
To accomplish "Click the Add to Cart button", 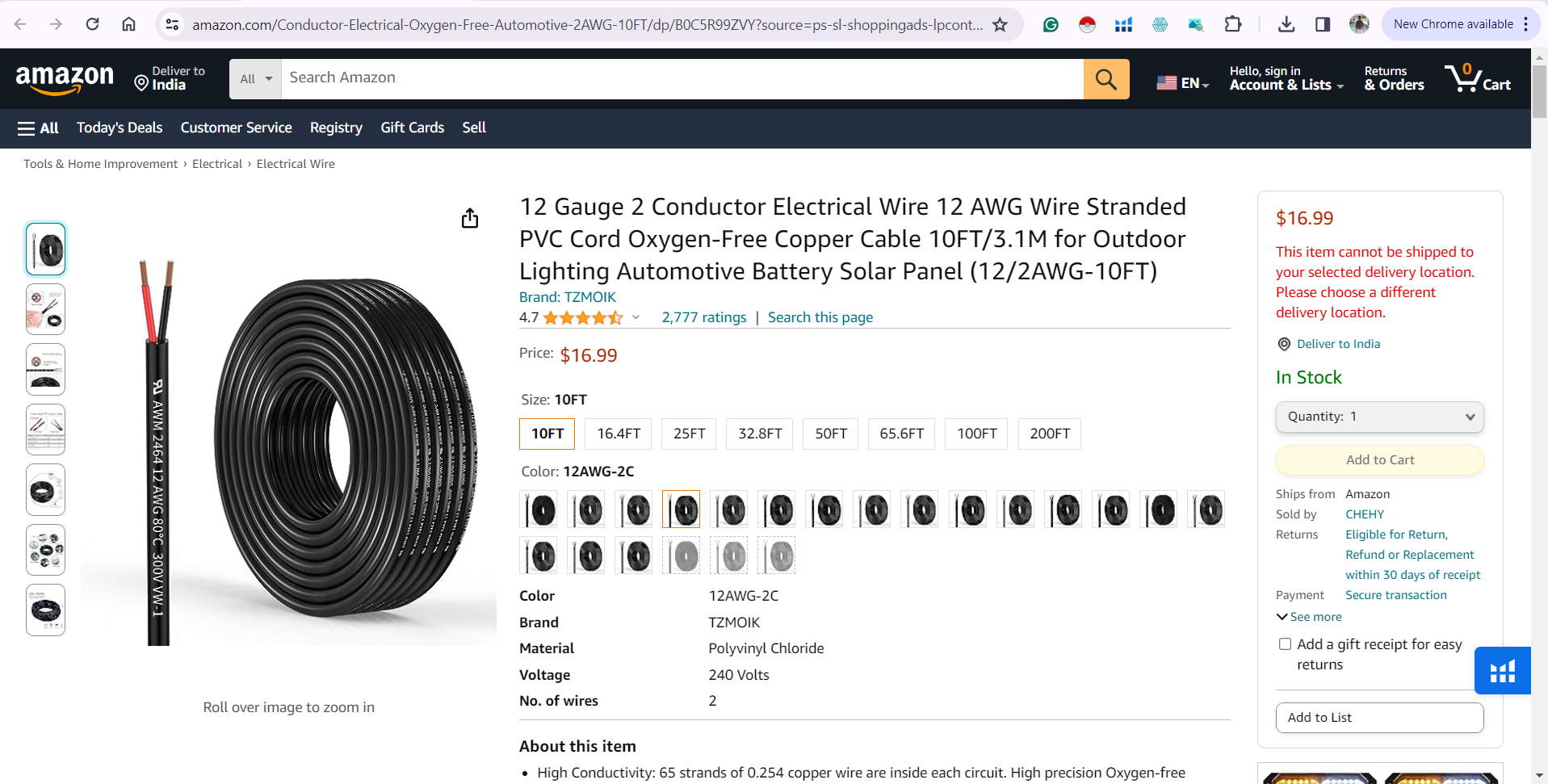I will 1379,459.
